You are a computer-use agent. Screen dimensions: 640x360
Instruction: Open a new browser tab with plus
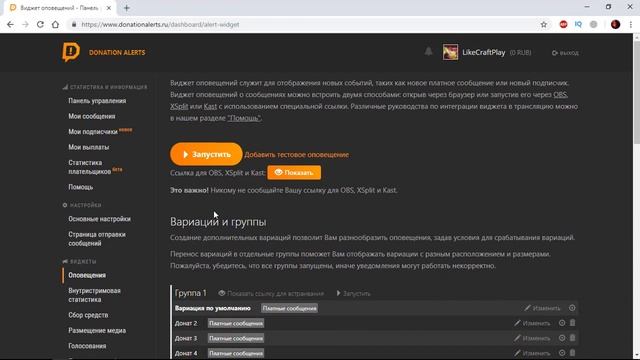pos(127,8)
